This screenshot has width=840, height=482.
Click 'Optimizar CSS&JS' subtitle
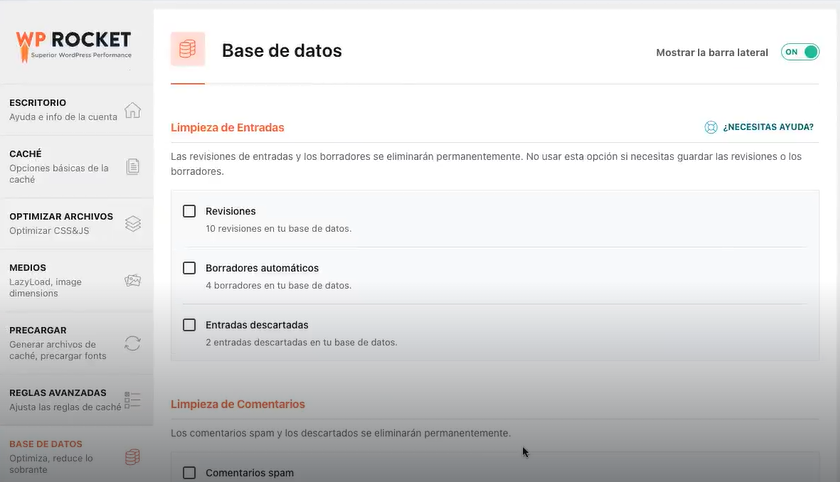49,231
